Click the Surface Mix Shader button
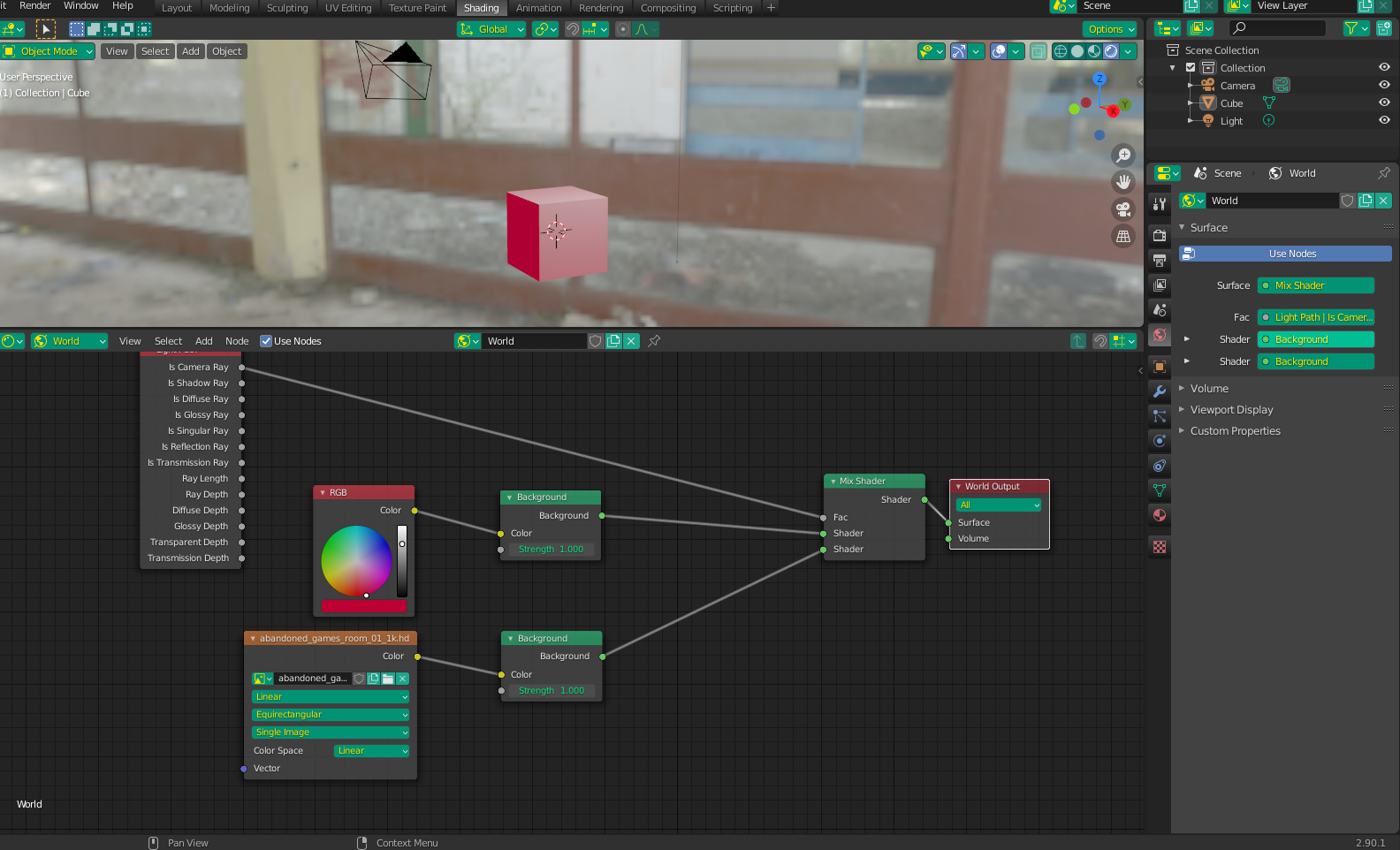 (x=1316, y=285)
